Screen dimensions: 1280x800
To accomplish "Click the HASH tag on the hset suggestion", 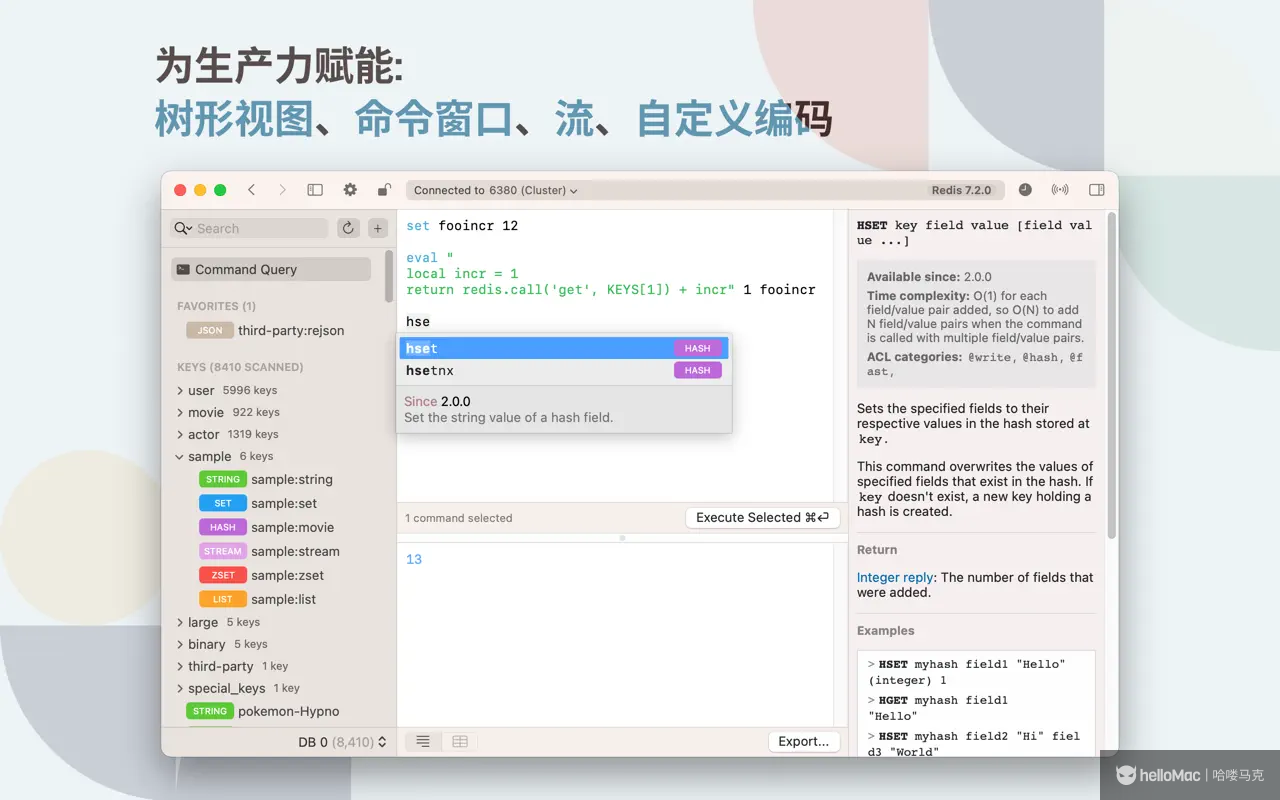I will pos(698,348).
